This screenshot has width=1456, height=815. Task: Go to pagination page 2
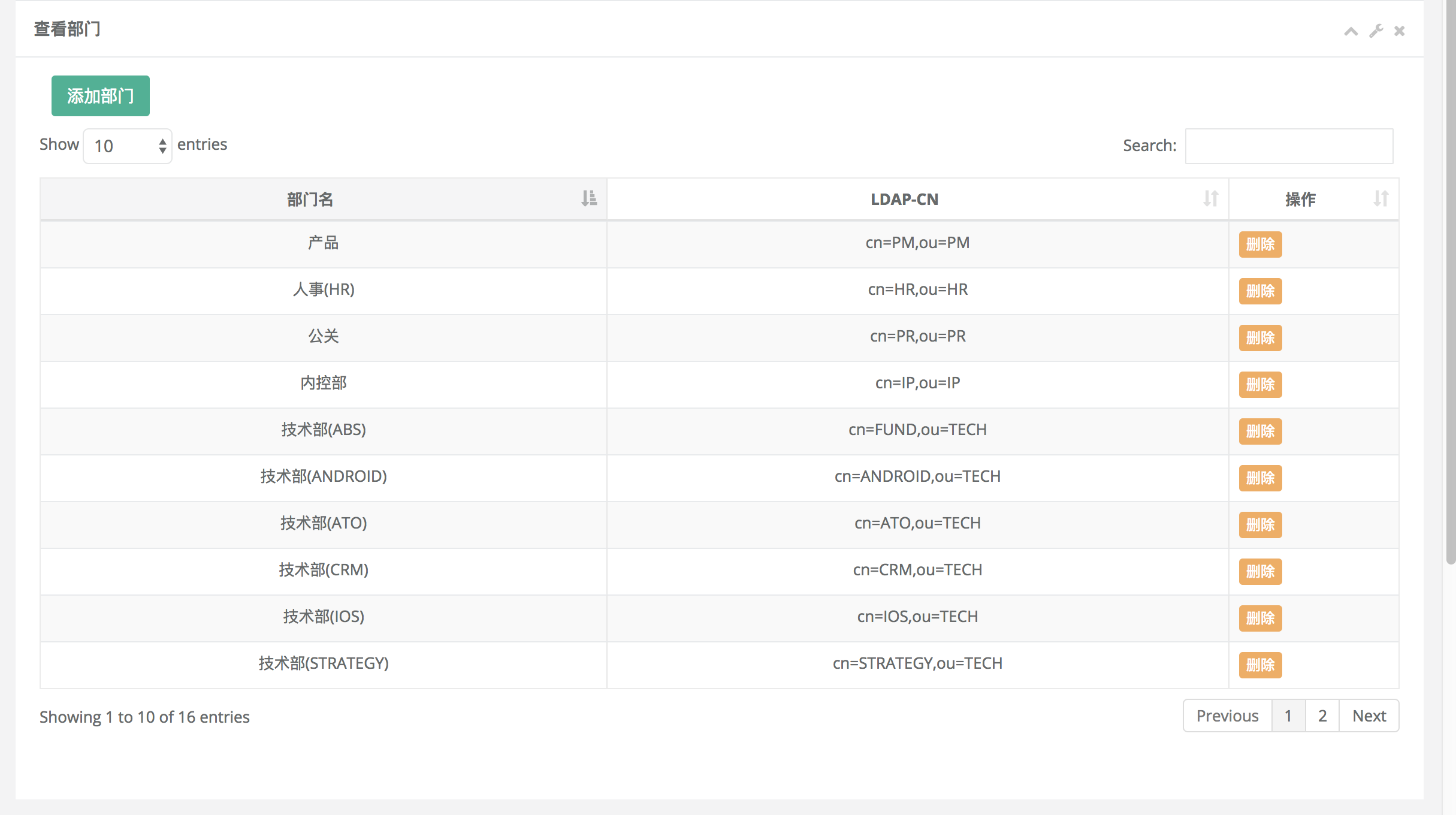(1322, 716)
